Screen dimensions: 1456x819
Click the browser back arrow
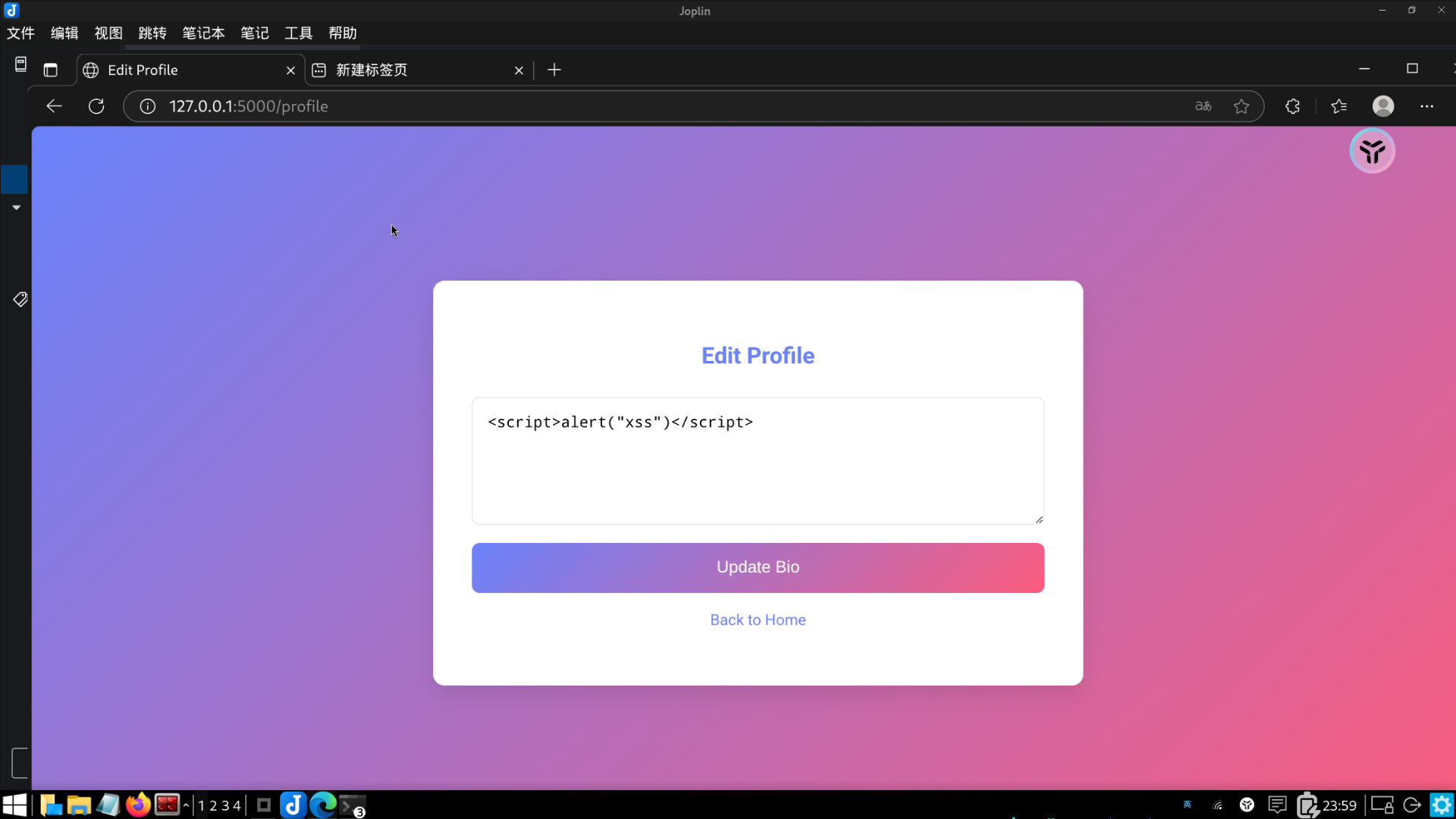(x=54, y=106)
